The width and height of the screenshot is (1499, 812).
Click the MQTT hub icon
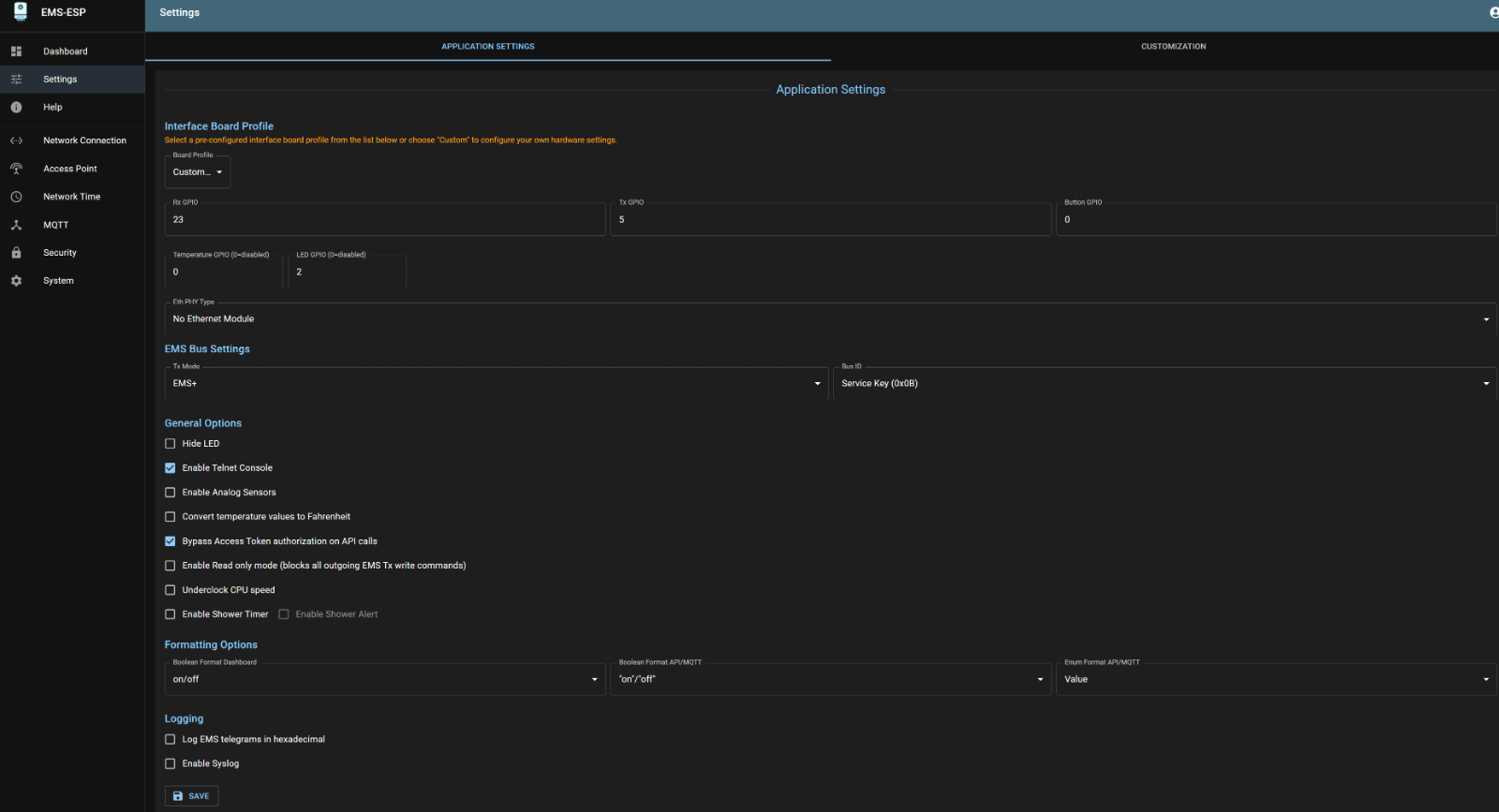16,225
